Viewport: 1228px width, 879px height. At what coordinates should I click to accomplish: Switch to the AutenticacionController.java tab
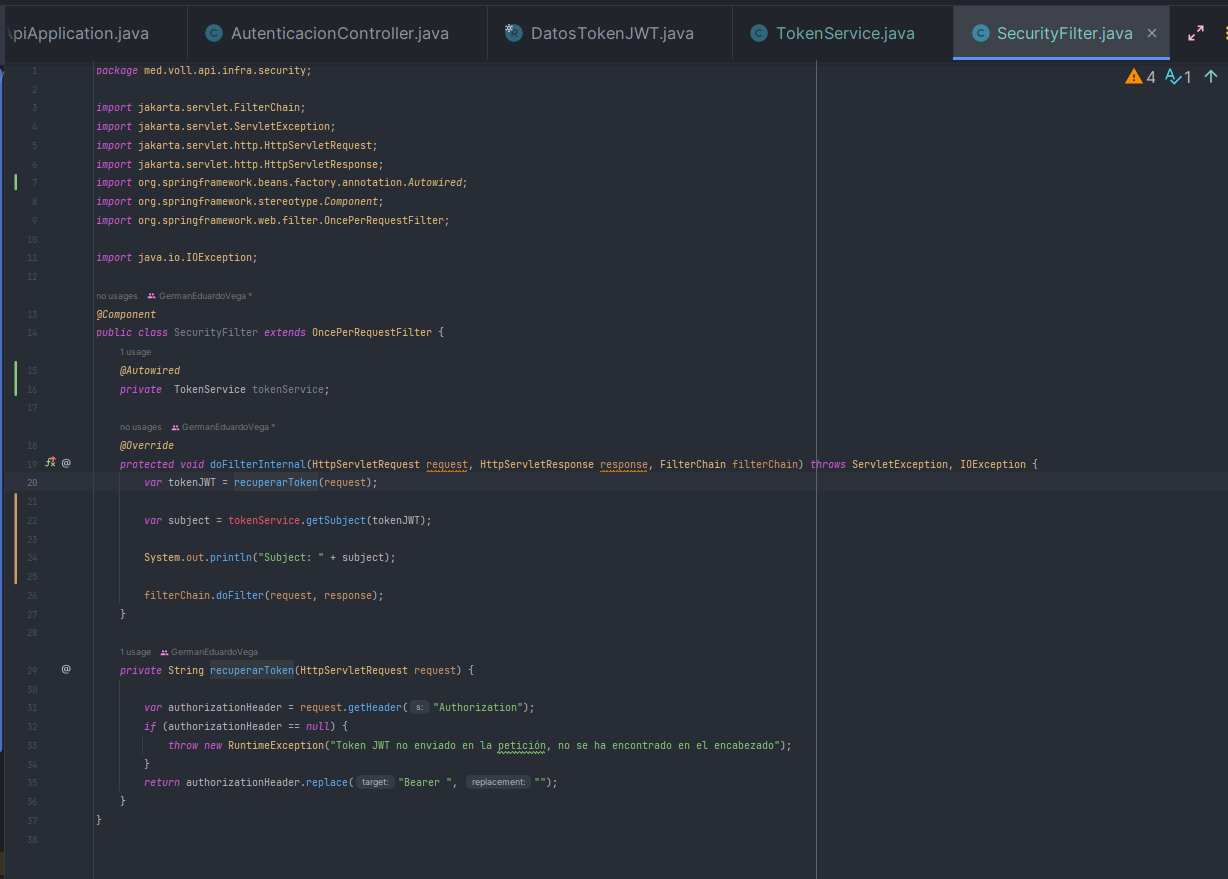[327, 33]
